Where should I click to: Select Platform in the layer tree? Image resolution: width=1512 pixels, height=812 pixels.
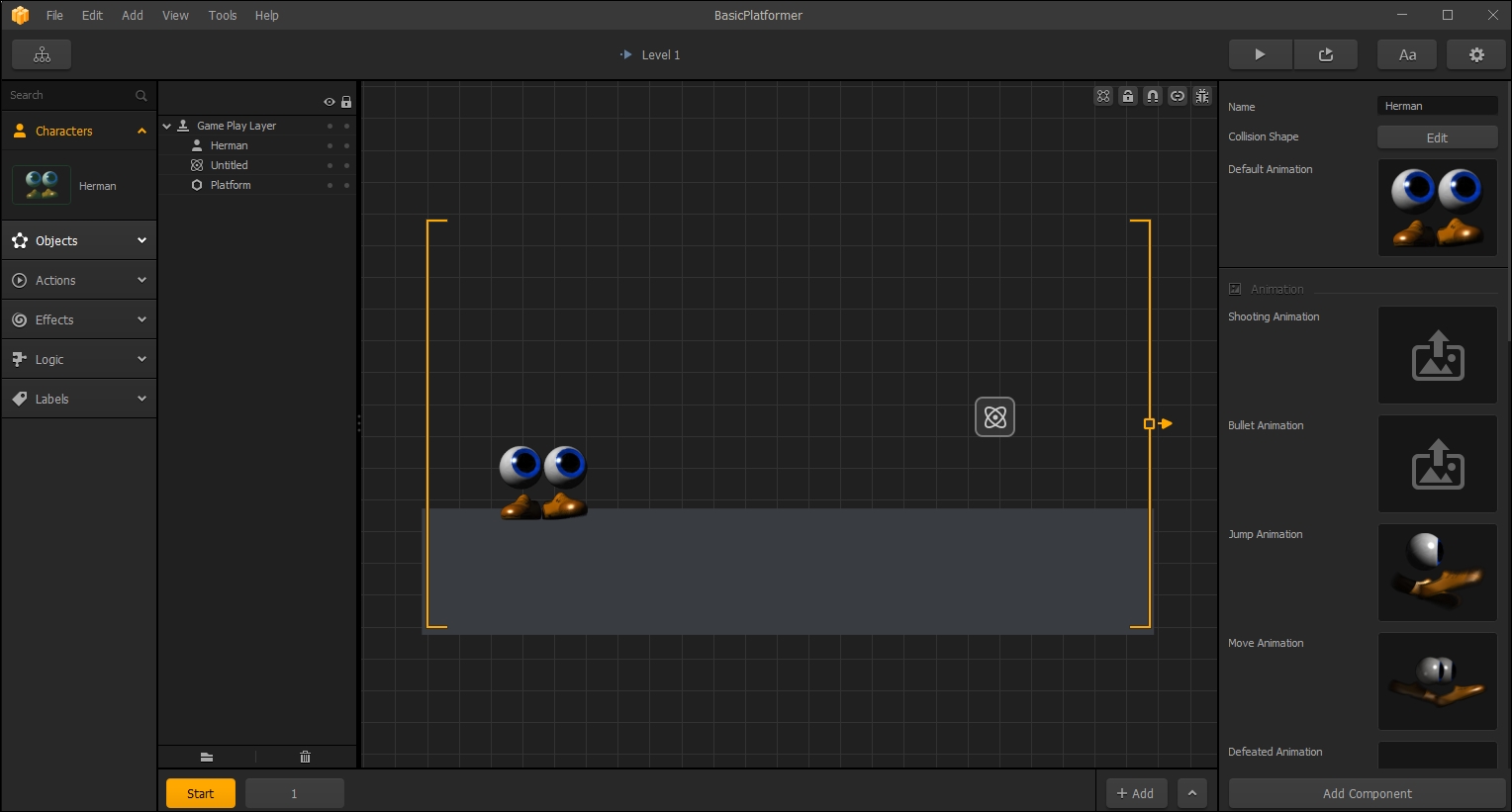point(231,185)
